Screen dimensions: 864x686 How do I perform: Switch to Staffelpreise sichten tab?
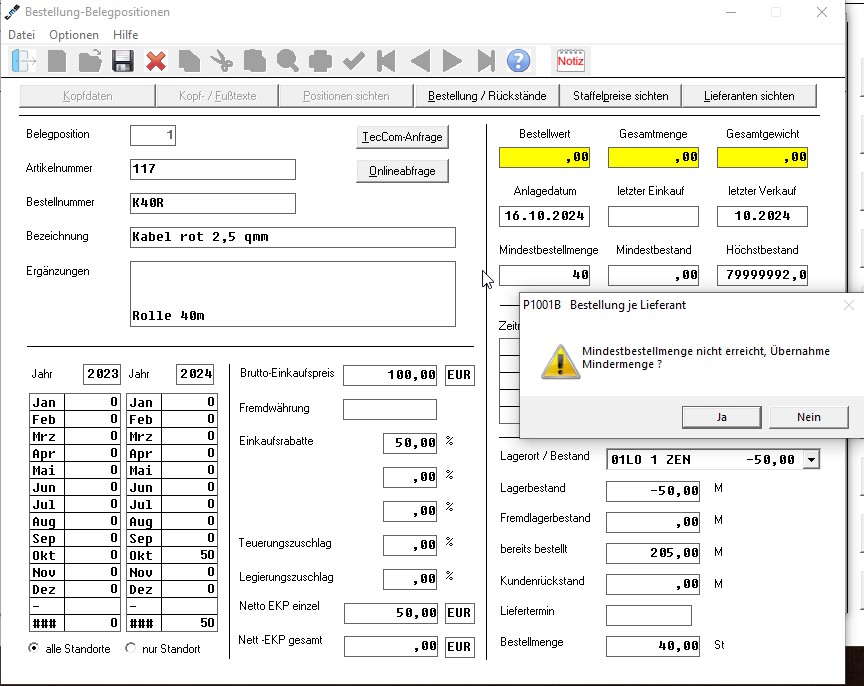pyautogui.click(x=620, y=96)
